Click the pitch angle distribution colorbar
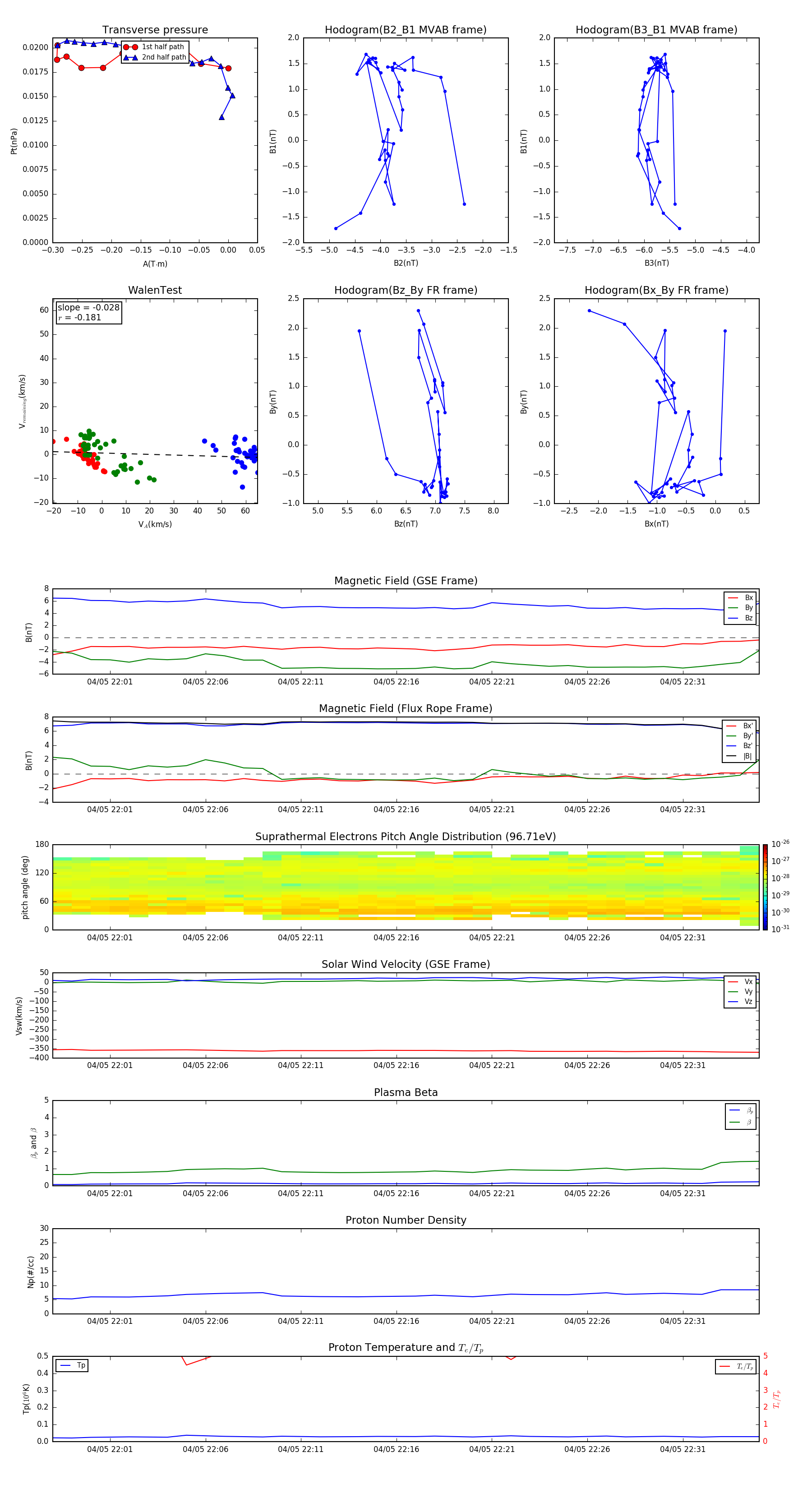 tap(765, 887)
